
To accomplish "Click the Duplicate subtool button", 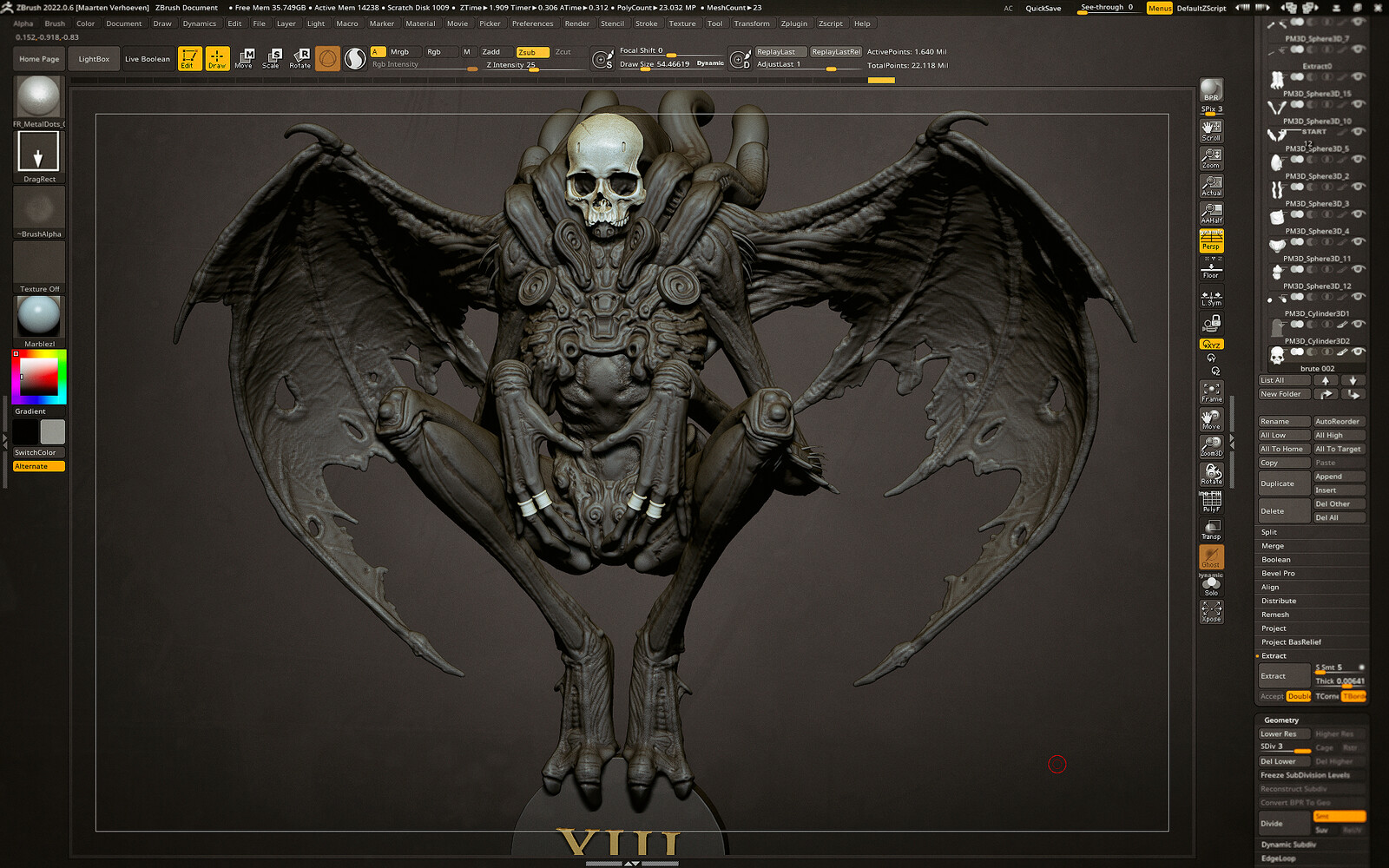I will [x=1285, y=483].
